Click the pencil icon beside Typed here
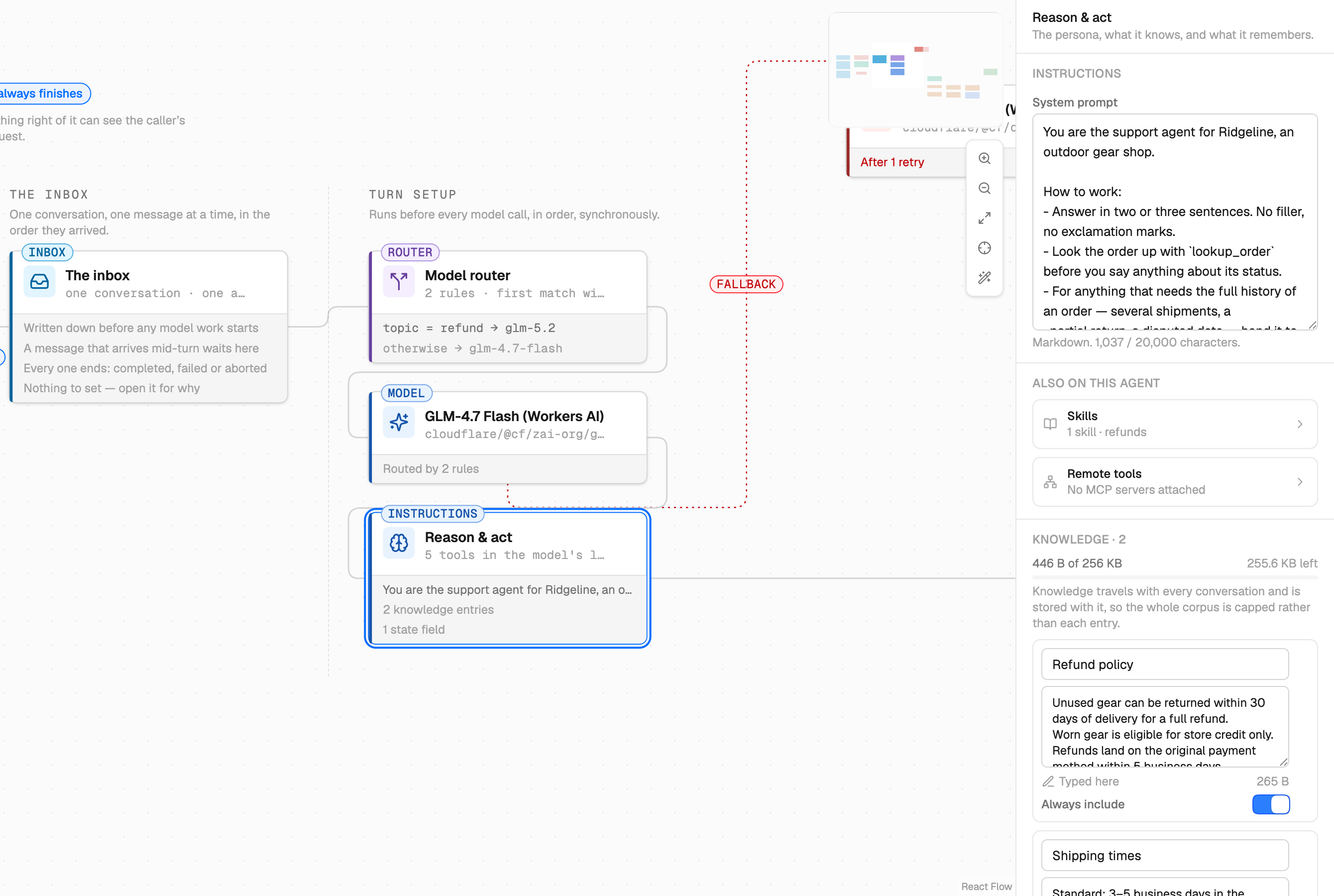This screenshot has width=1334, height=896. (x=1048, y=781)
